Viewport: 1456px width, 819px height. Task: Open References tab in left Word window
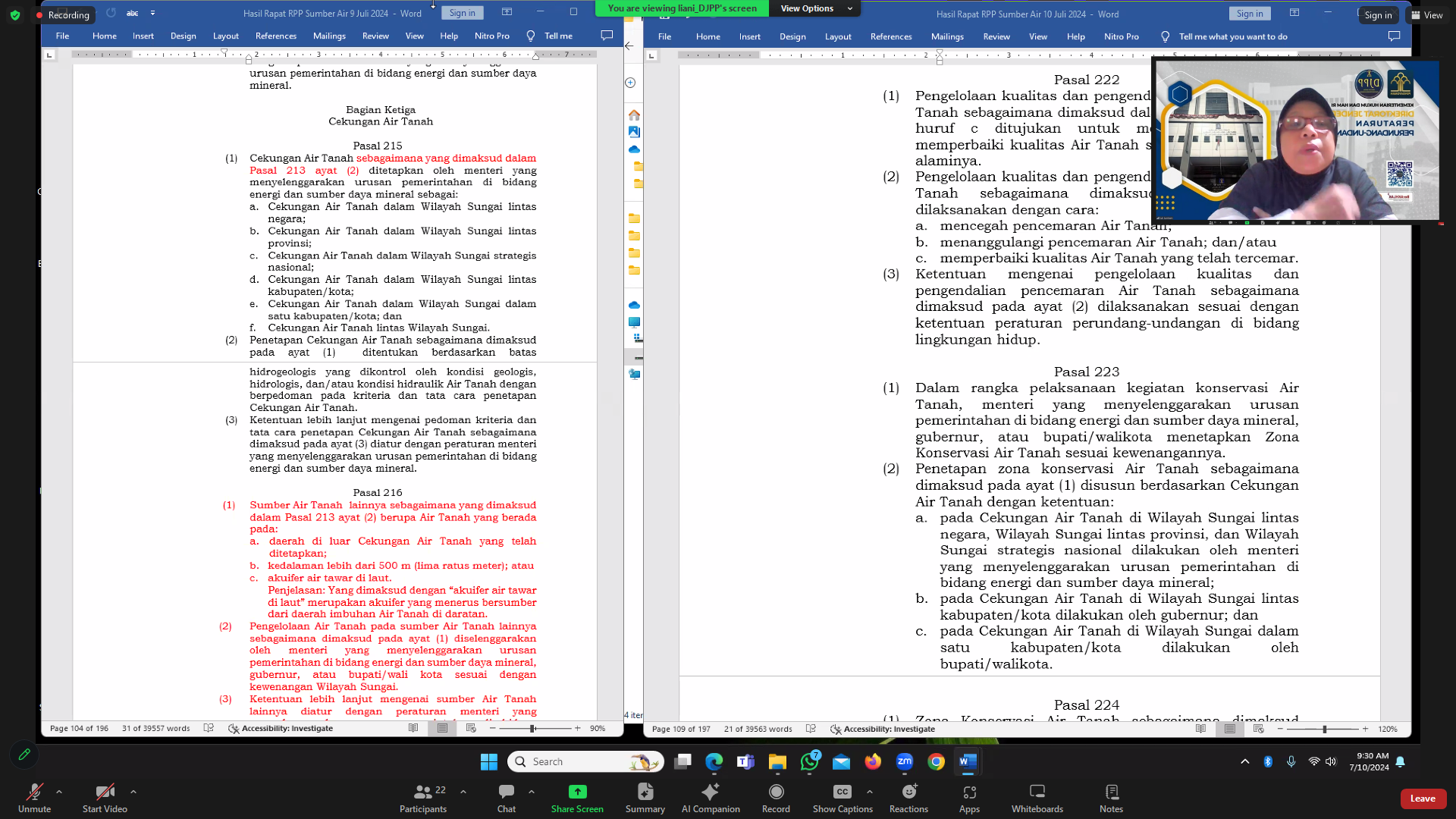pyautogui.click(x=276, y=36)
